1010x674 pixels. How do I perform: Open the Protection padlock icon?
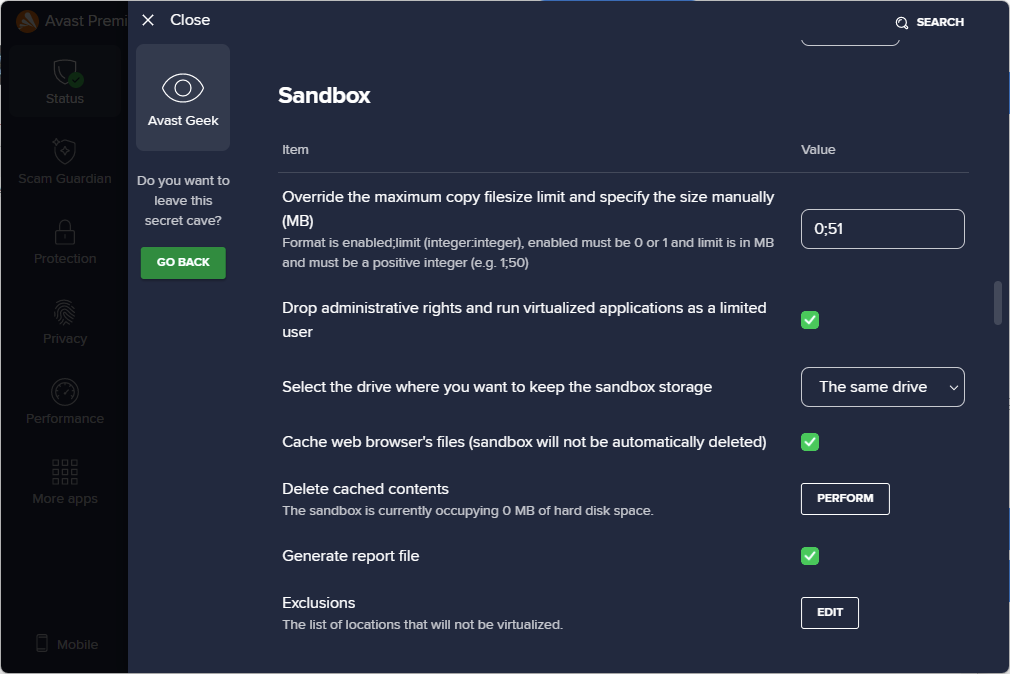pos(64,232)
